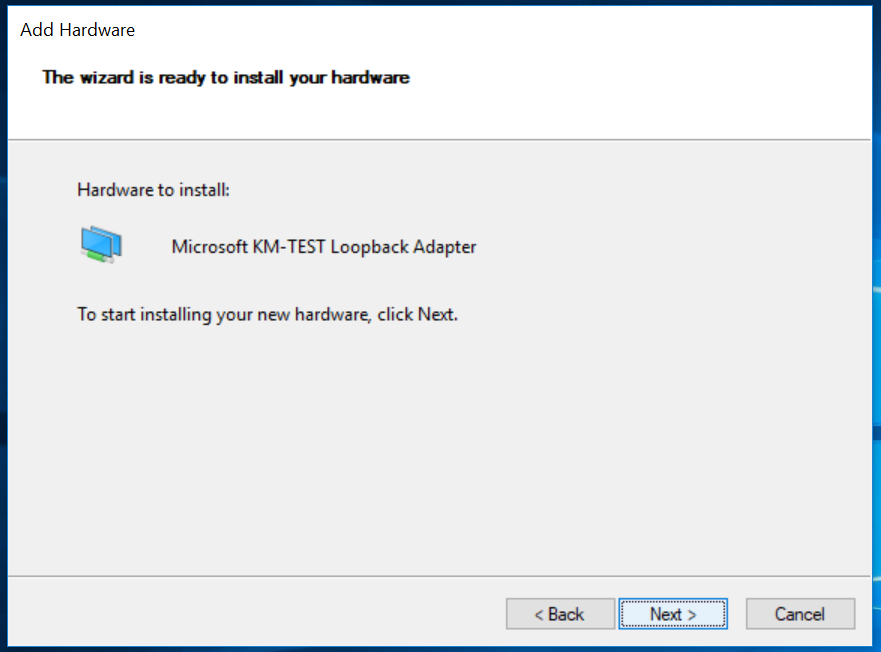Viewport: 881px width, 652px height.
Task: Cancel the Add Hardware wizard
Action: [x=800, y=614]
